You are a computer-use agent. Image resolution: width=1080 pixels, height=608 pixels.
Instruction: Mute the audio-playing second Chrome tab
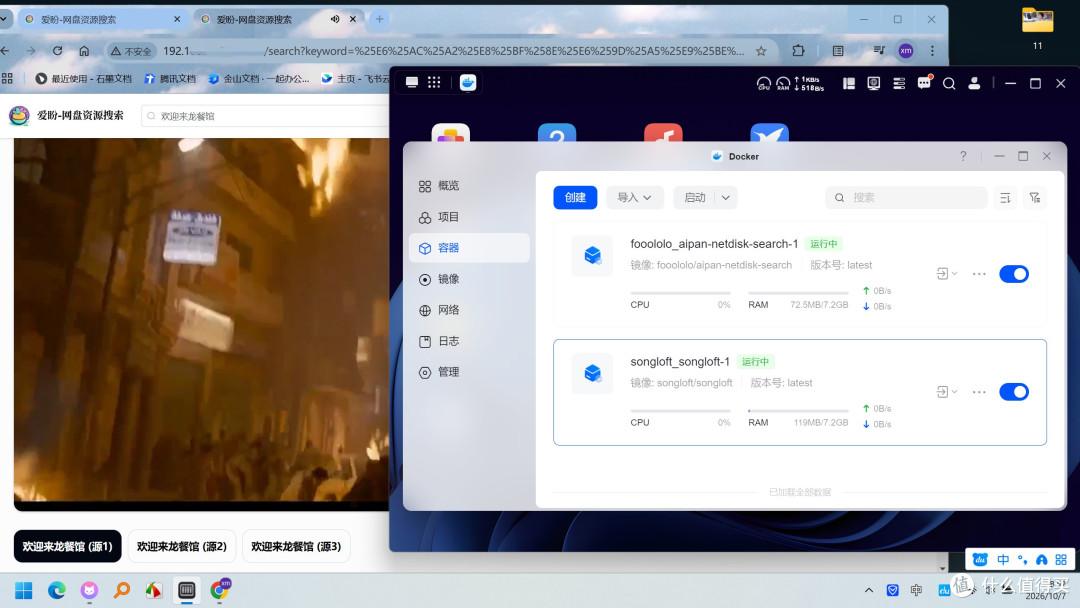point(335,19)
